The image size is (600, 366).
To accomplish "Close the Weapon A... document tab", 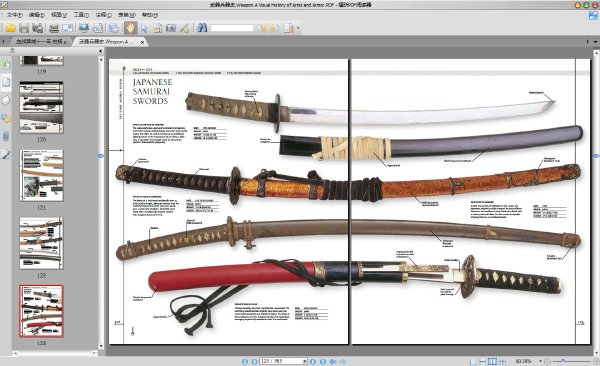I will click(142, 42).
